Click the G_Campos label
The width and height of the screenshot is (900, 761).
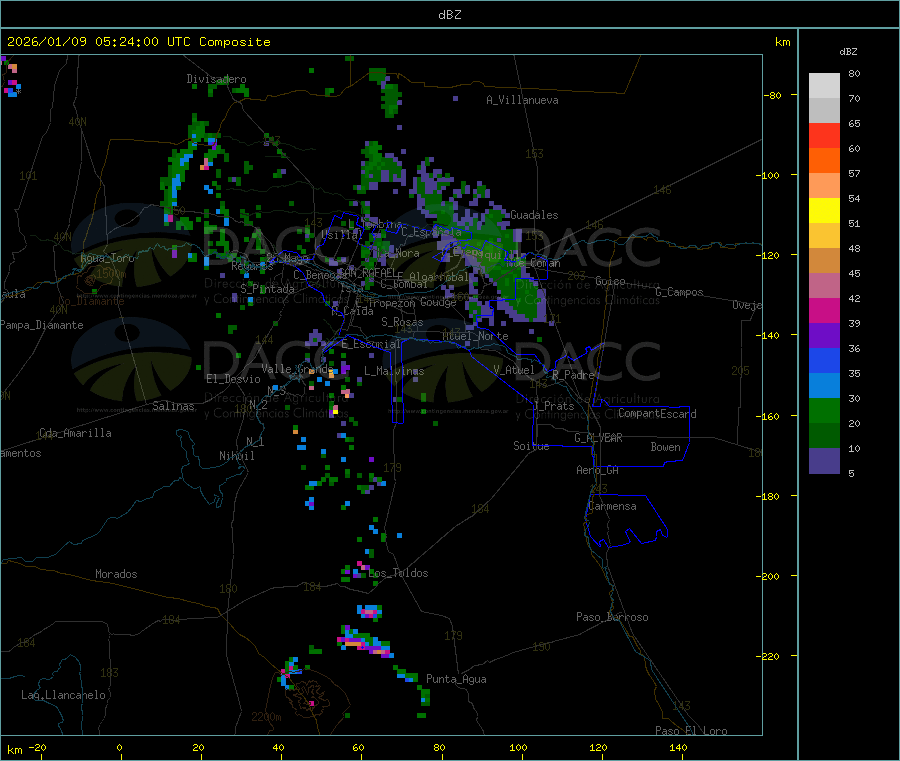pos(679,292)
